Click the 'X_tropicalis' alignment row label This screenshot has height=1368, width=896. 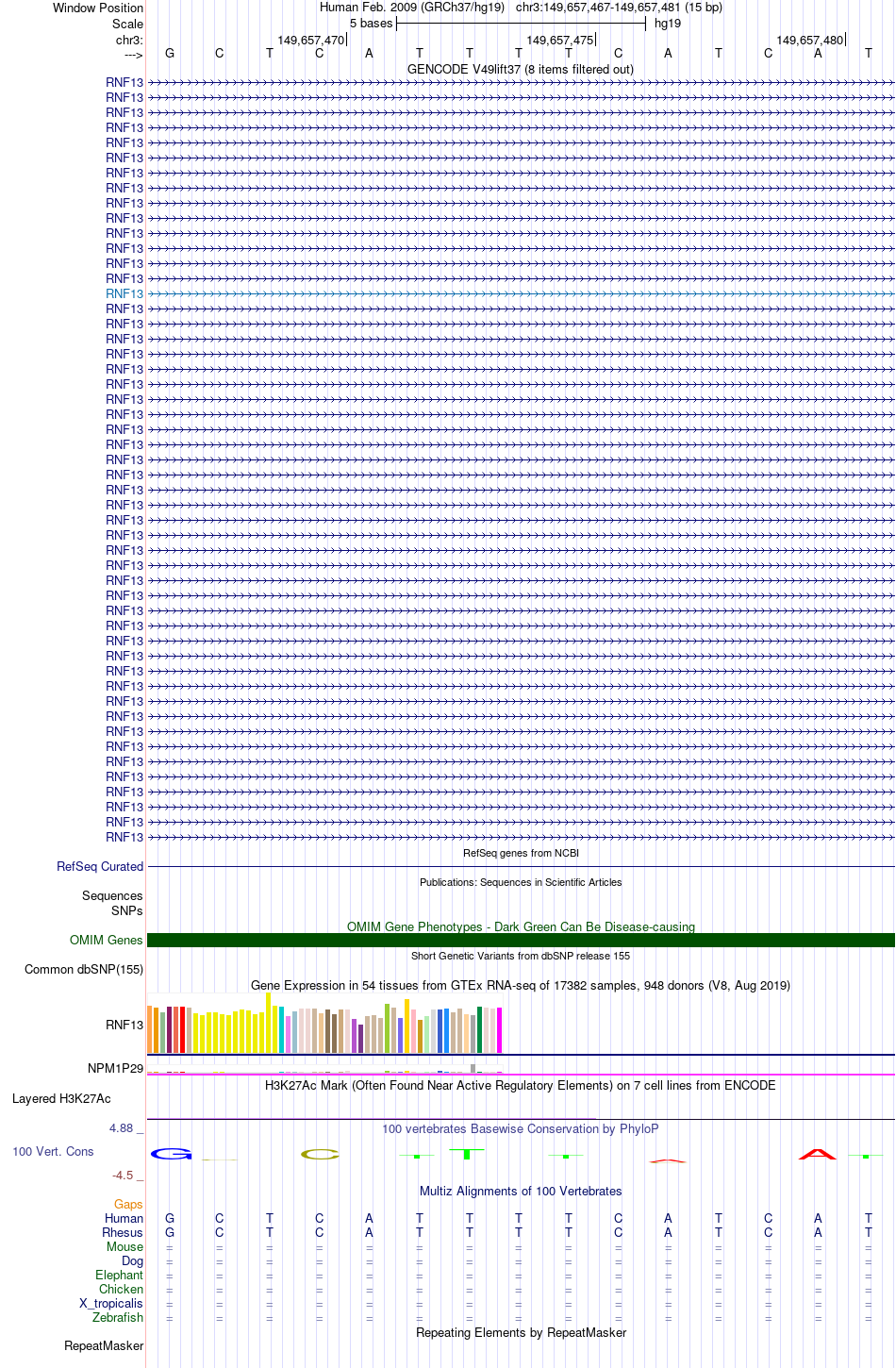tap(111, 1304)
